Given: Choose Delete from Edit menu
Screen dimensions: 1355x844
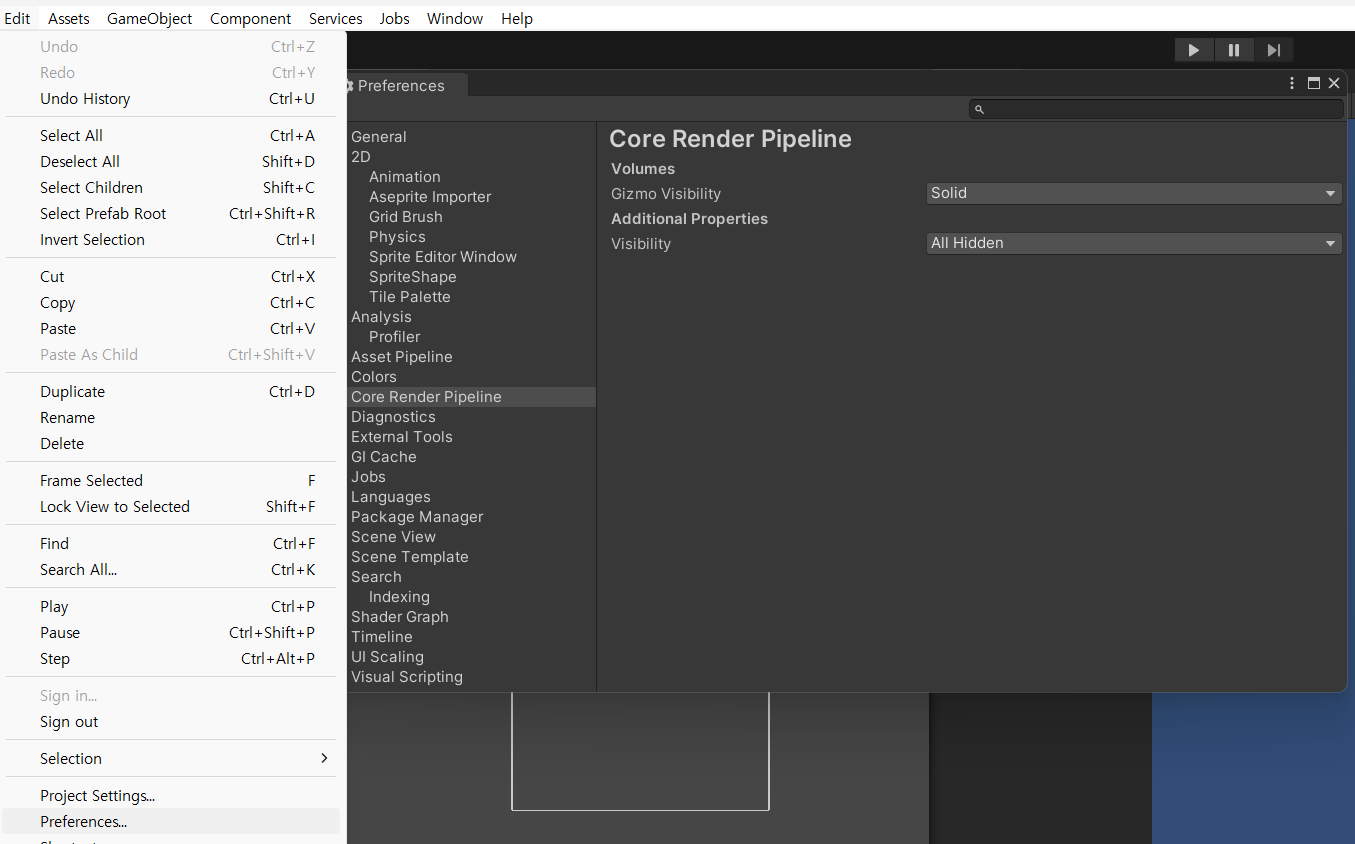Looking at the screenshot, I should point(172,443).
